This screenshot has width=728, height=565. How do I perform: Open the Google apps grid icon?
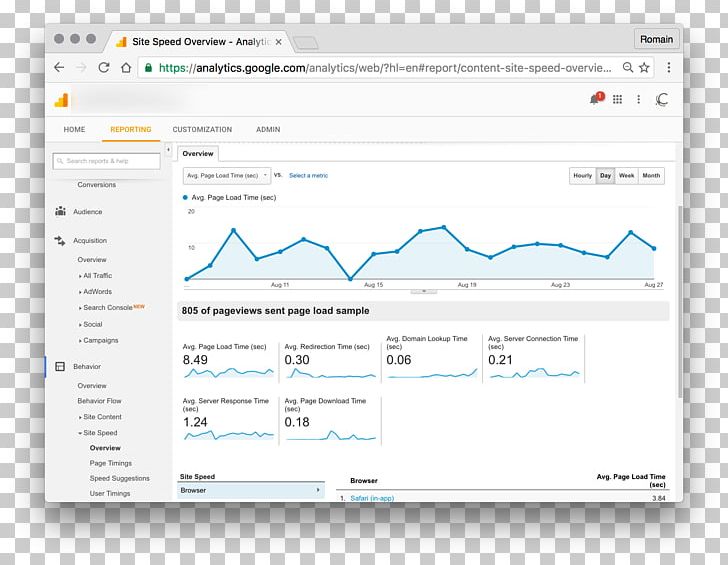(618, 99)
